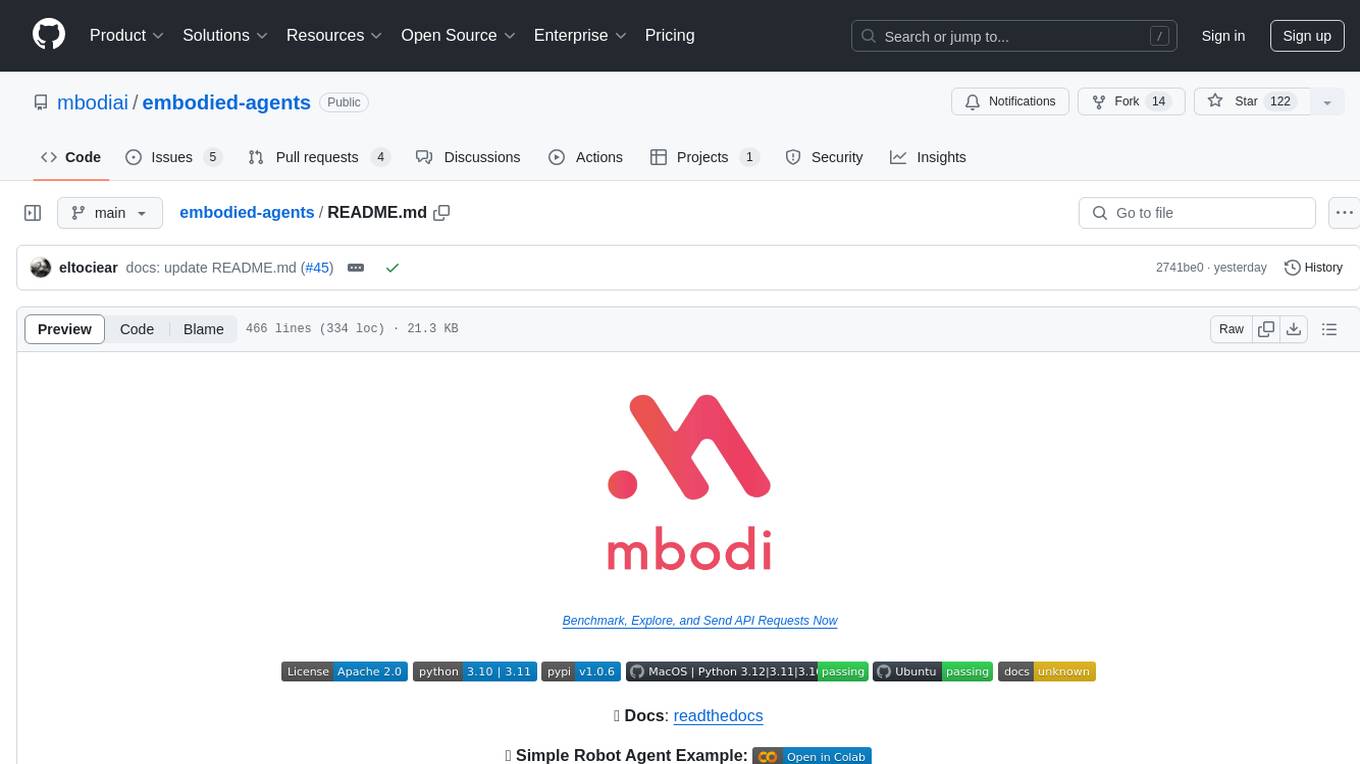Viewport: 1360px width, 764px height.
Task: Click Sign in
Action: click(1223, 36)
